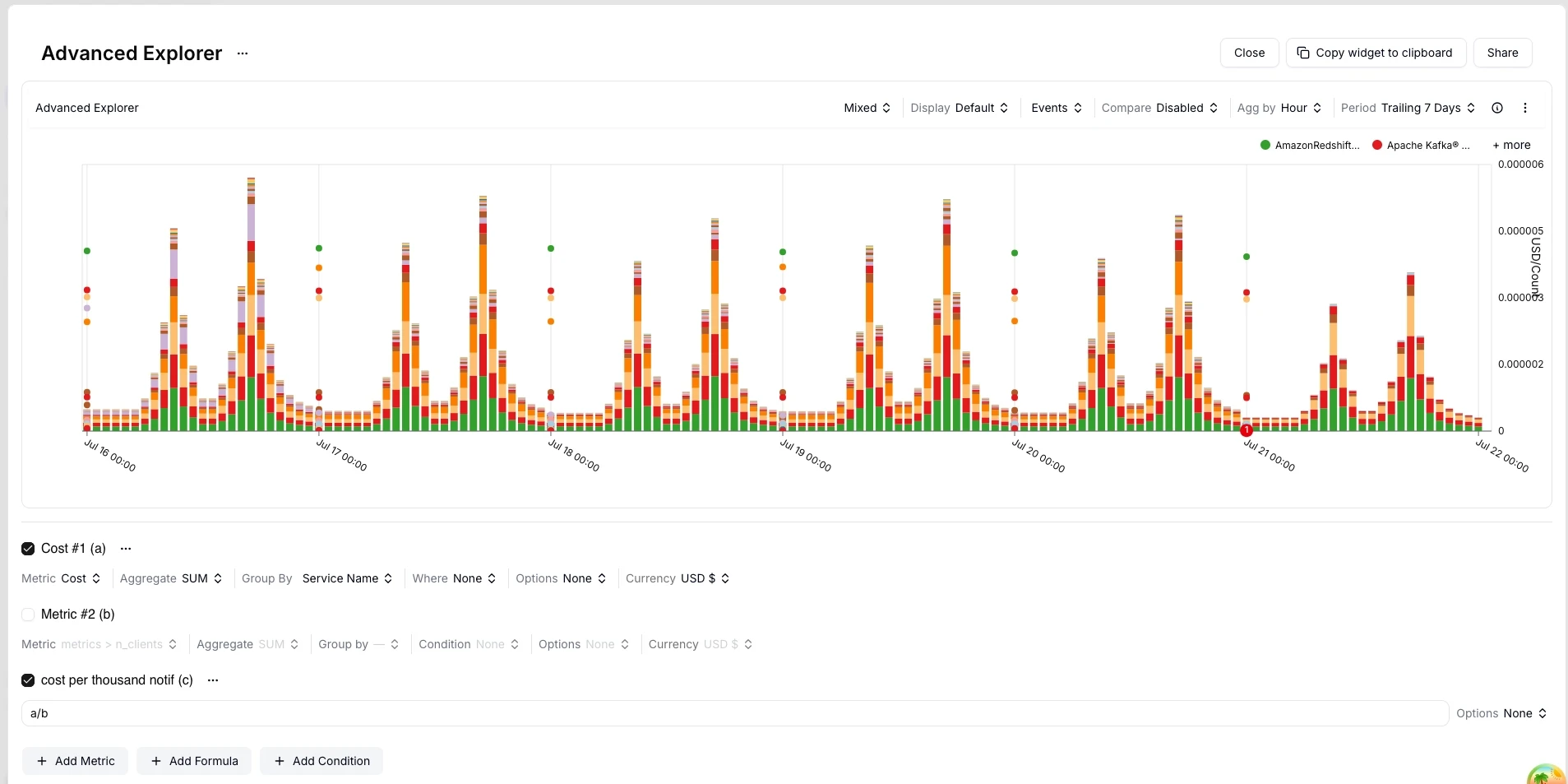Open the Mixed chart type dropdown
1568x784 pixels.
(x=867, y=108)
